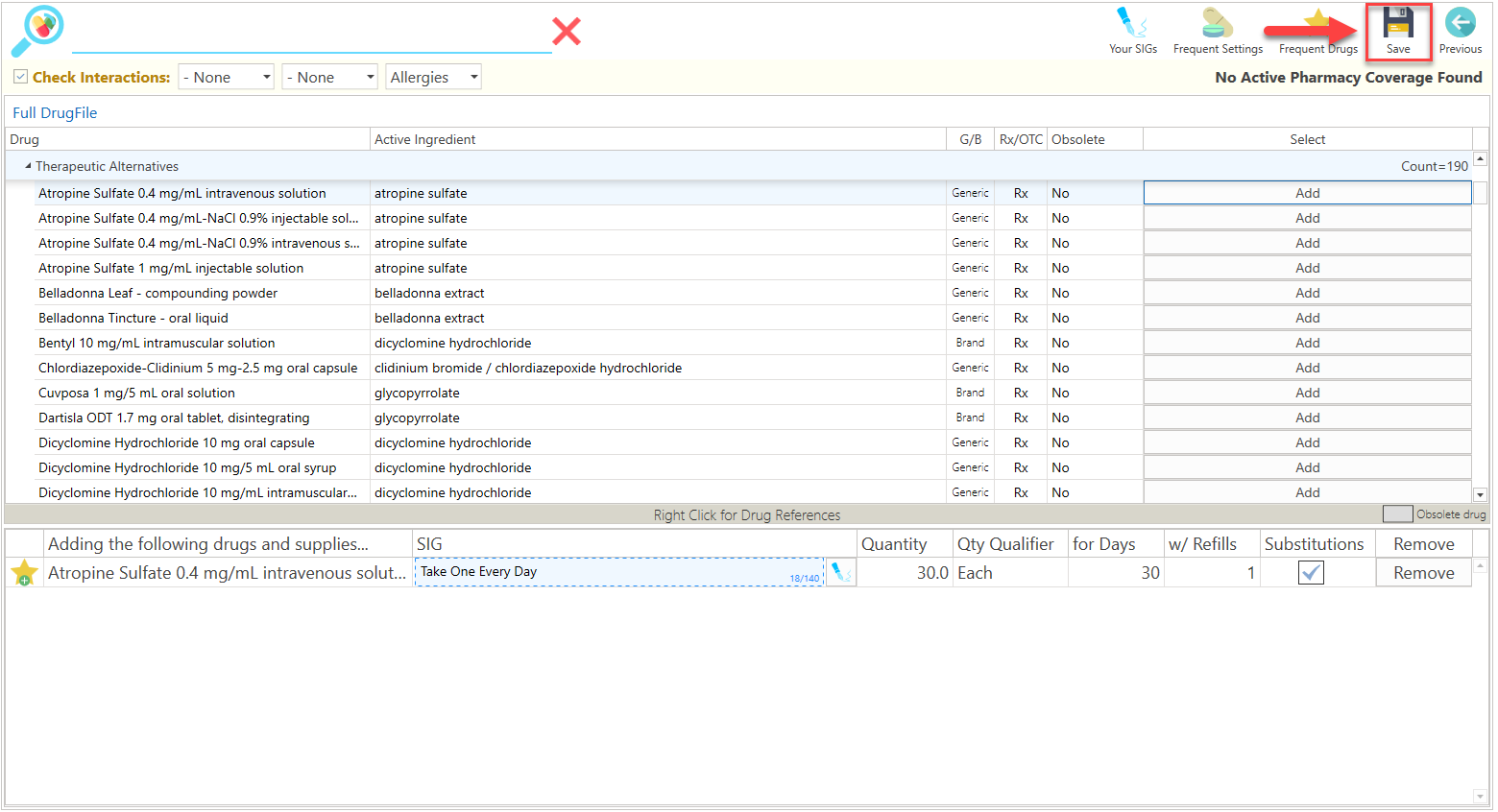The height and width of the screenshot is (812, 1498).
Task: Open the first None interaction dropdown
Action: tap(227, 77)
